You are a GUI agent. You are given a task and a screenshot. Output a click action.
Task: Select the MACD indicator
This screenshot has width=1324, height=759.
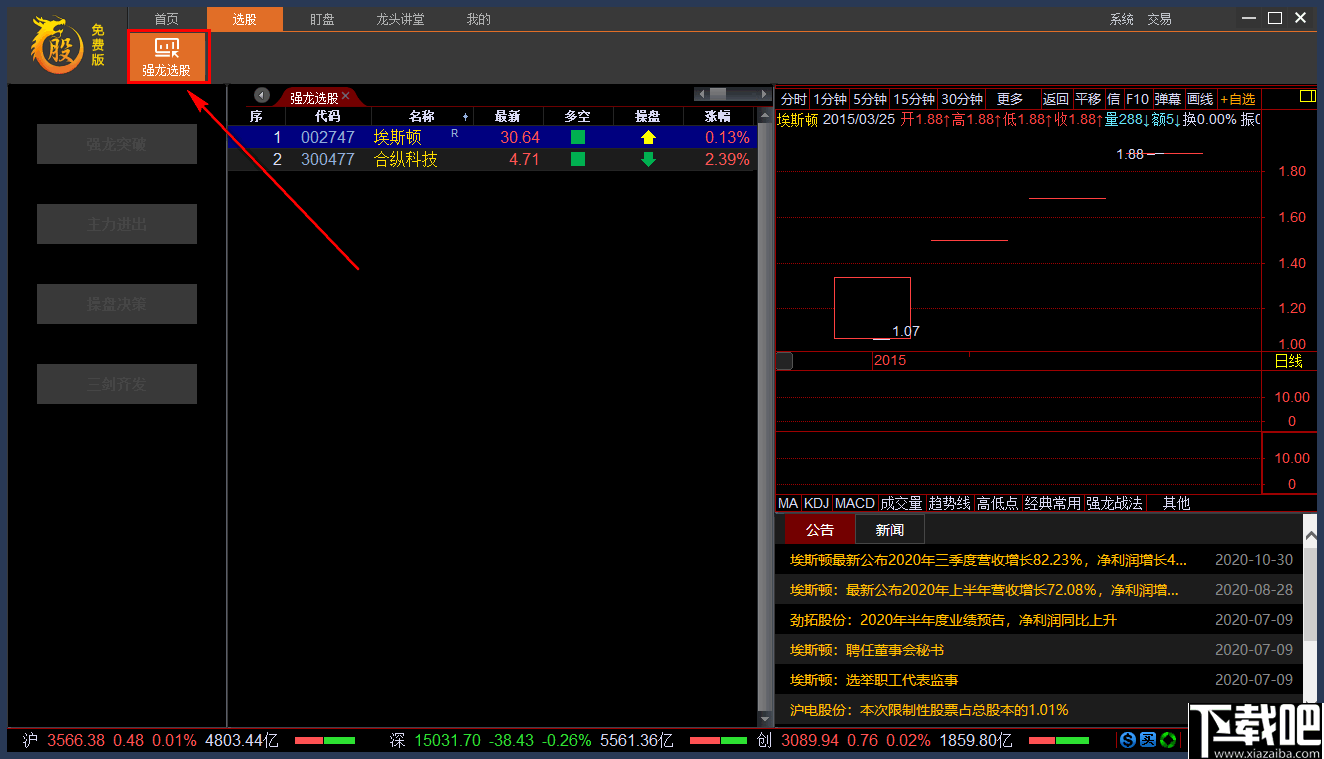coord(855,503)
